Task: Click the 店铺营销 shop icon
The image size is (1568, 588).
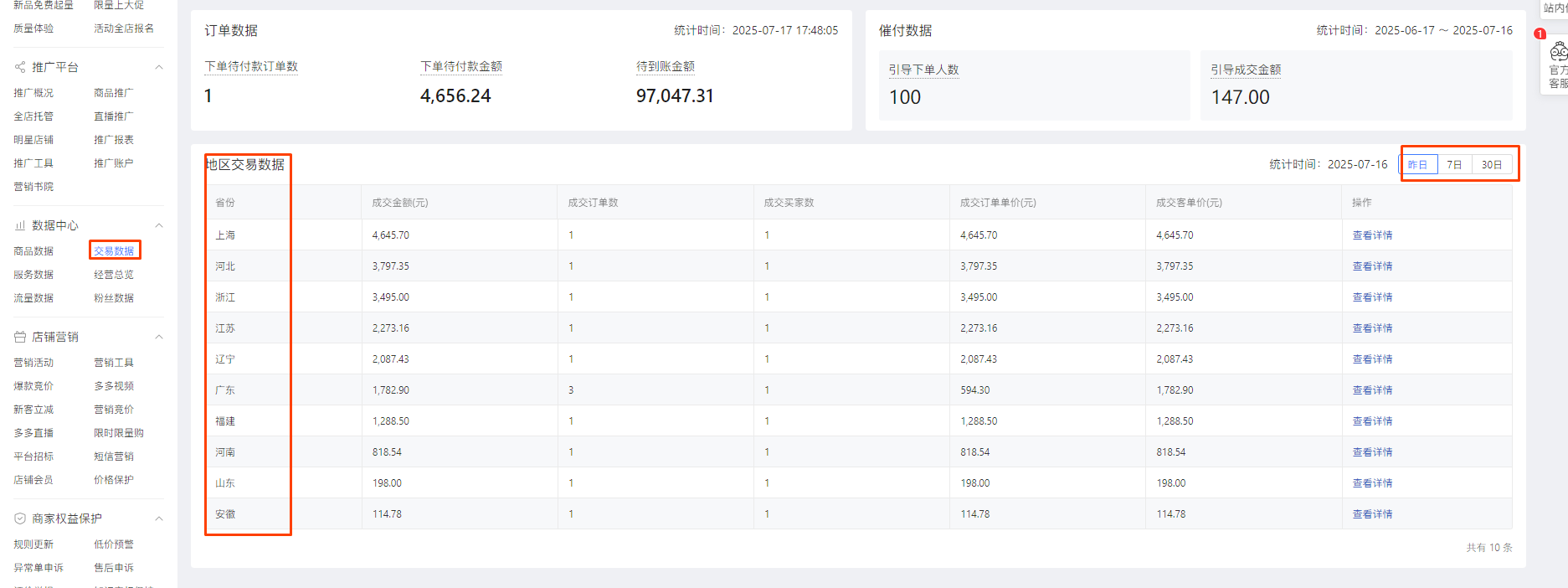Action: click(20, 337)
